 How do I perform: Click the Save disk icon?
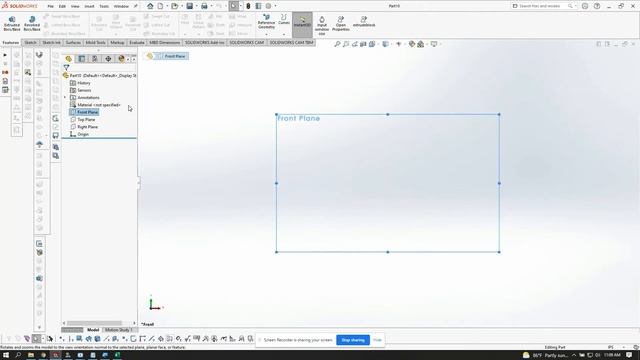tap(189, 6)
